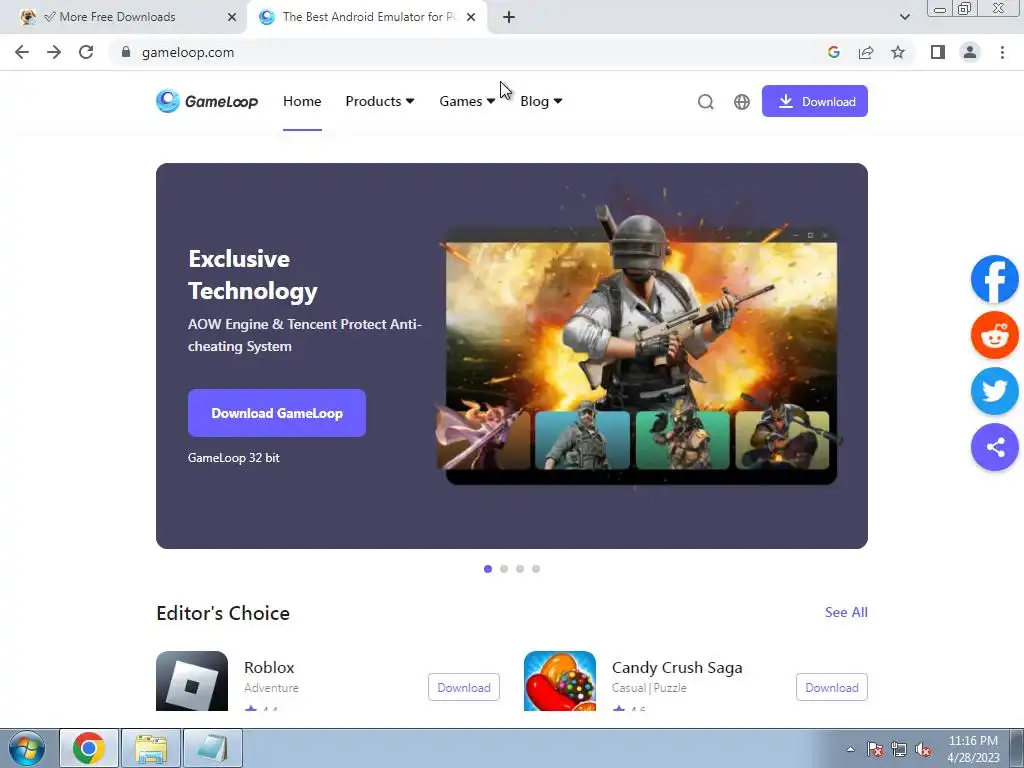Viewport: 1024px width, 768px height.
Task: Show hidden system tray icons
Action: (850, 750)
